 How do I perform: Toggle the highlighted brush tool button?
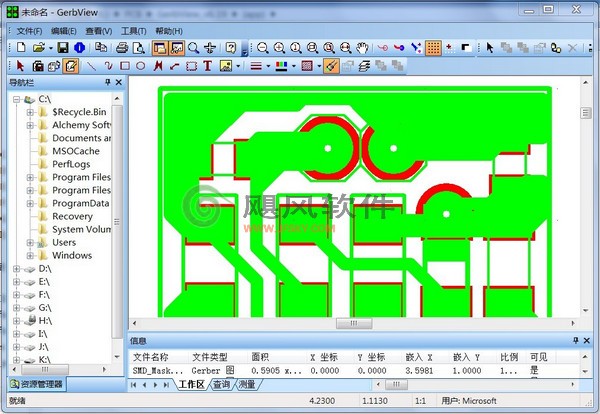[331, 66]
